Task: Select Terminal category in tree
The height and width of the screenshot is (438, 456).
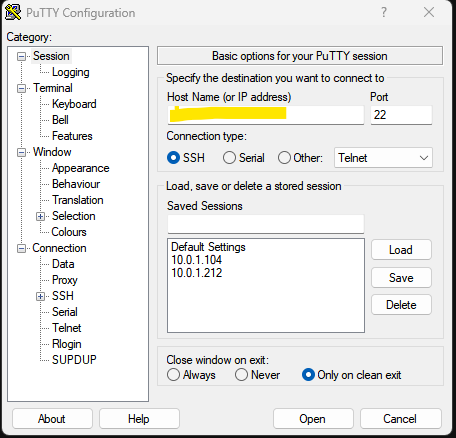Action: pyautogui.click(x=53, y=88)
